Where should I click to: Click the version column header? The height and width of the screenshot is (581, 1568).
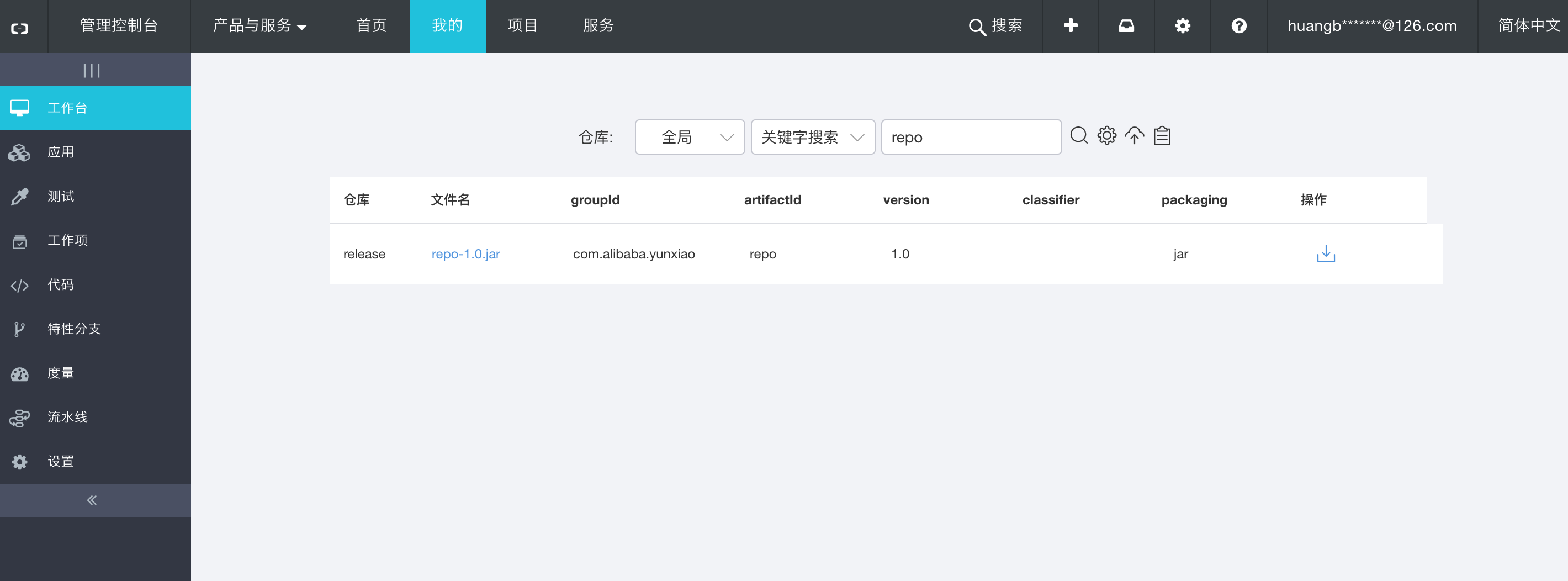tap(907, 200)
